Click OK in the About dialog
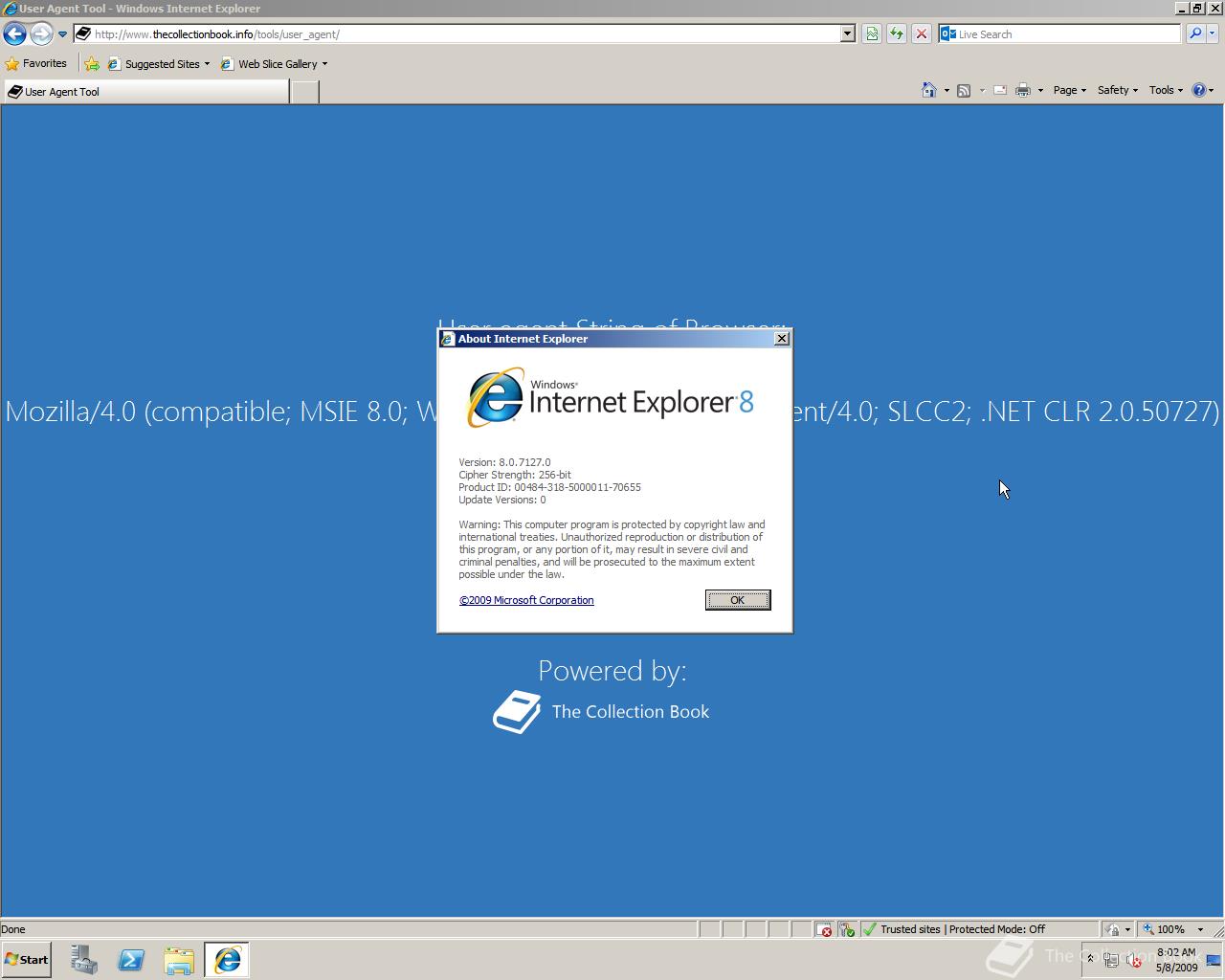Viewport: 1225px width, 980px height. click(738, 600)
